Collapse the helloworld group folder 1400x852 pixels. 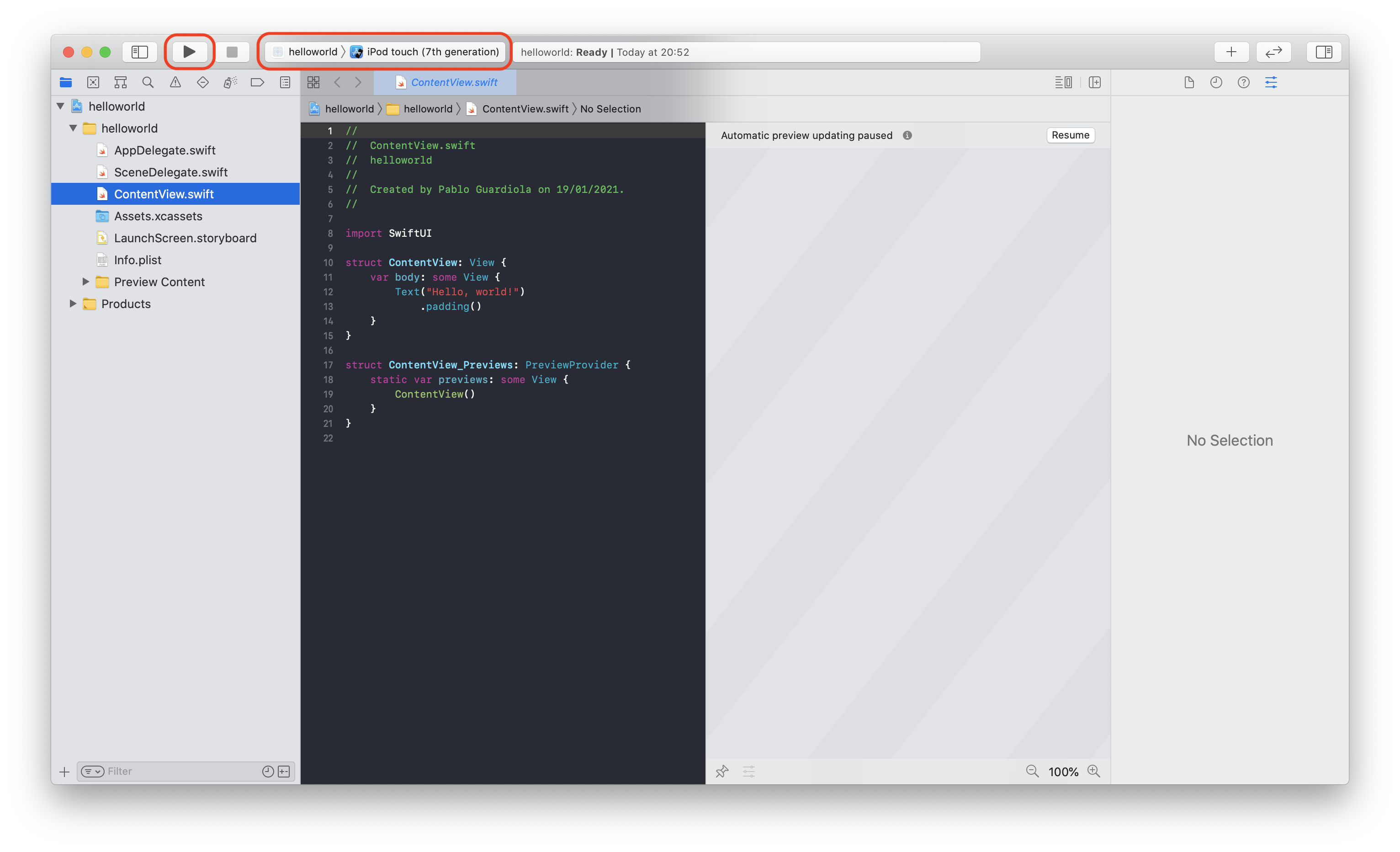click(x=73, y=128)
